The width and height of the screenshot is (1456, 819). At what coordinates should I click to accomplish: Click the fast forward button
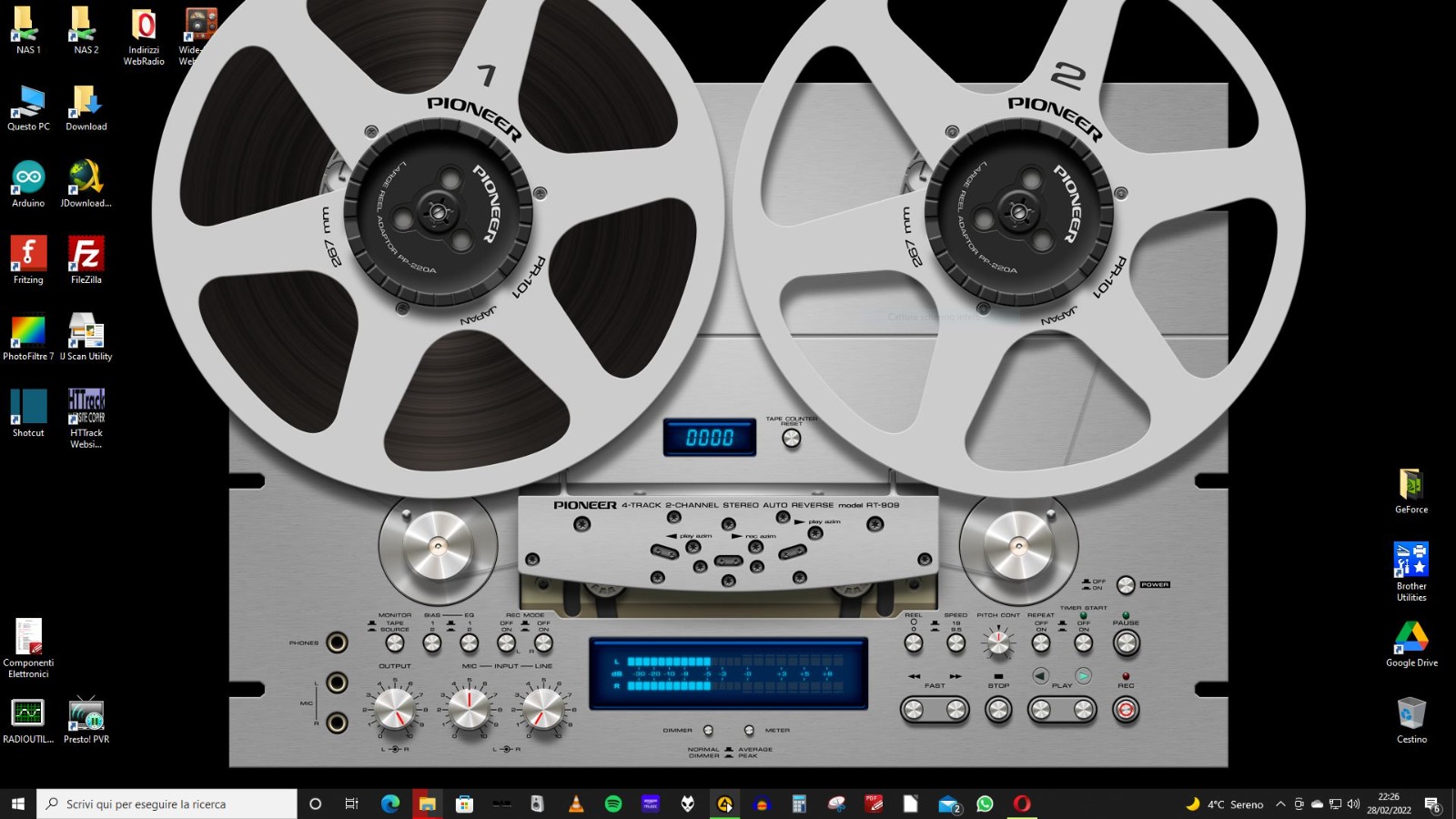[955, 709]
